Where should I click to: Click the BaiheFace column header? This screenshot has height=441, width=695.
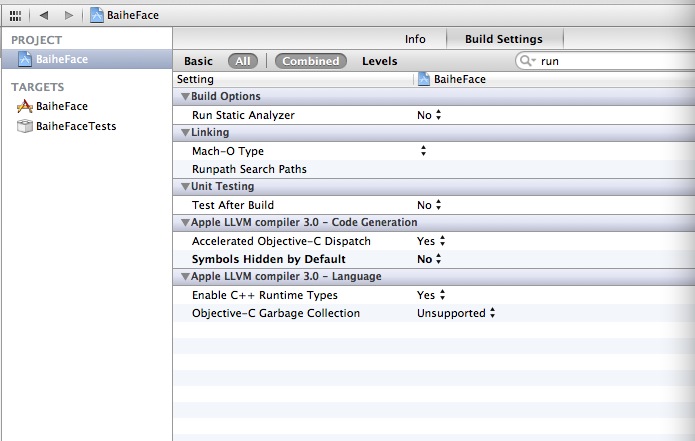pyautogui.click(x=459, y=79)
